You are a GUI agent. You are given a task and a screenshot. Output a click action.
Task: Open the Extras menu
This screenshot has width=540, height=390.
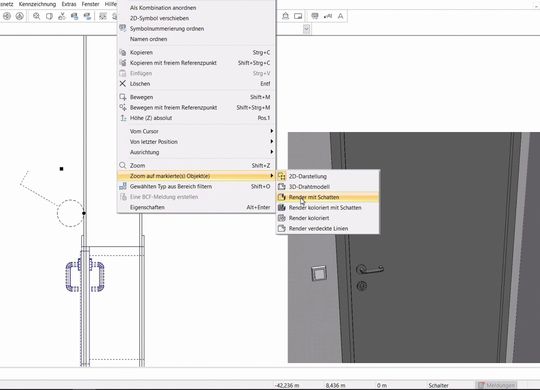pyautogui.click(x=69, y=4)
